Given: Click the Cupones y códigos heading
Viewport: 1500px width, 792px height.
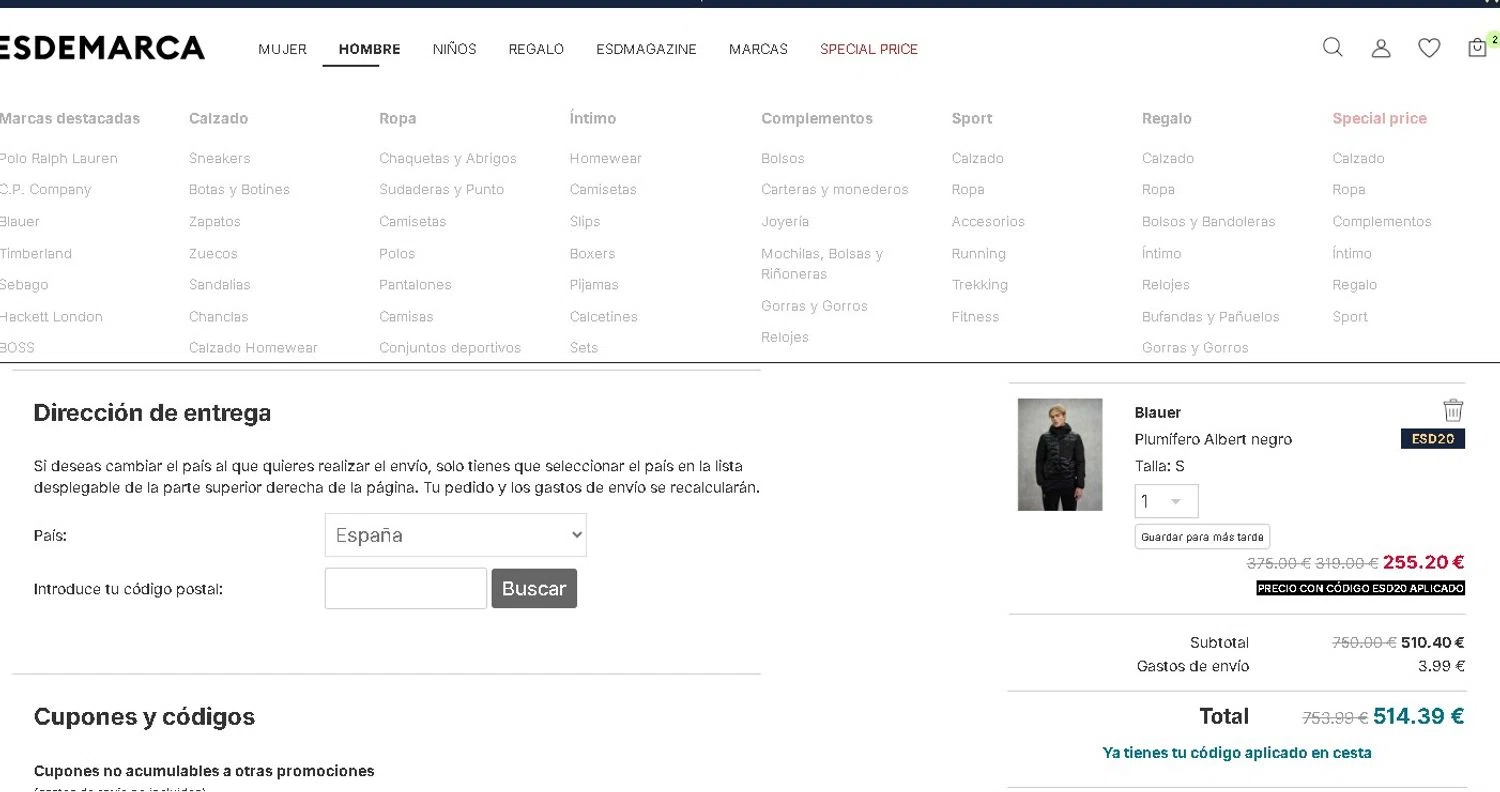Looking at the screenshot, I should pyautogui.click(x=144, y=716).
